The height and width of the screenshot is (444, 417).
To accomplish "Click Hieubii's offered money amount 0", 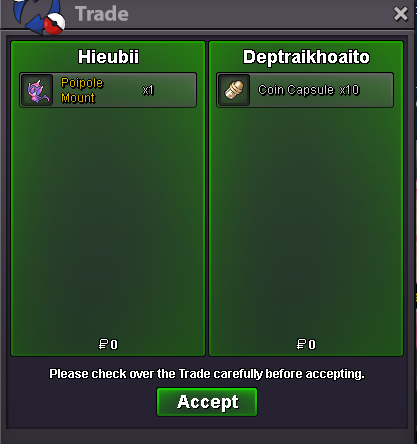I will [x=114, y=344].
